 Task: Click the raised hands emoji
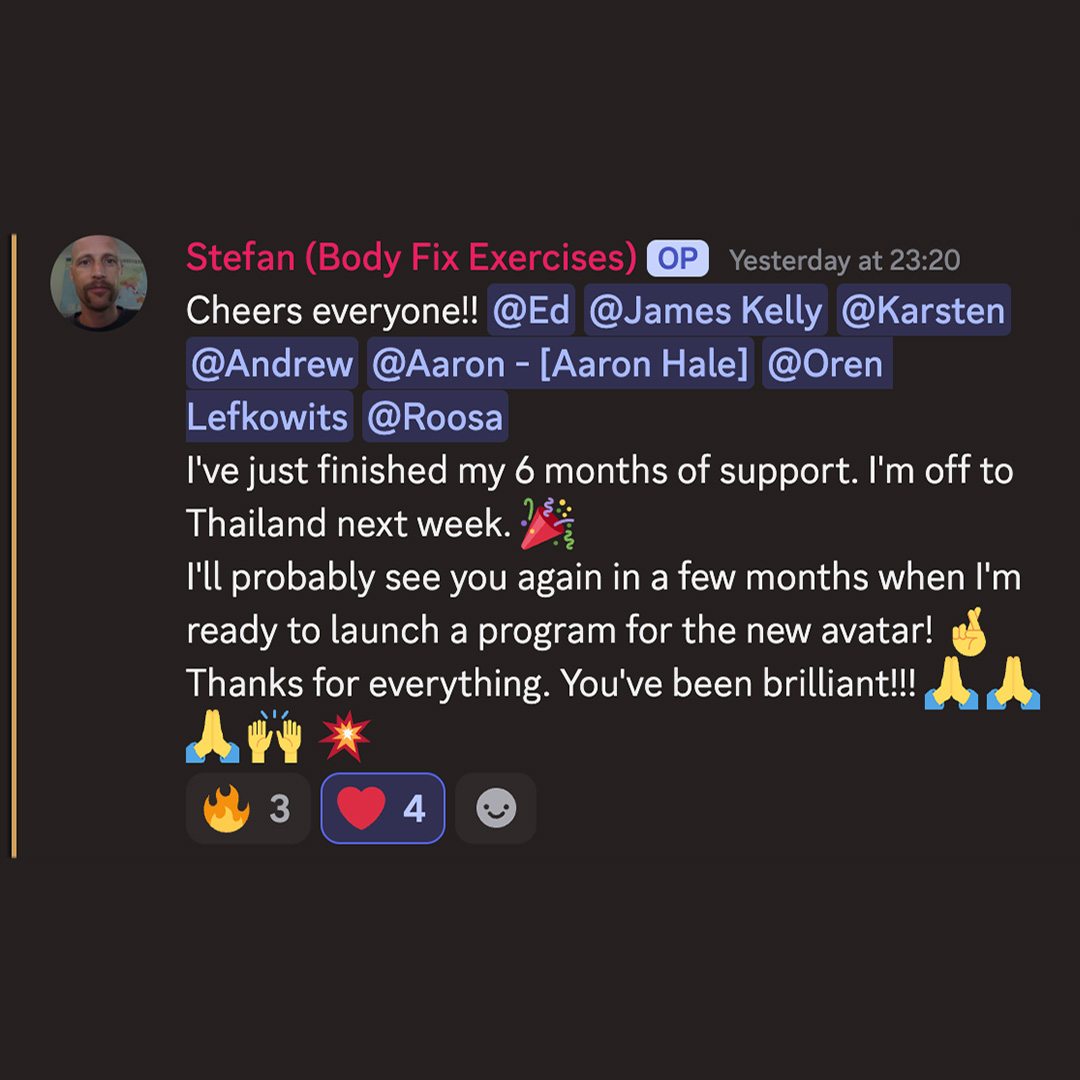coord(275,736)
